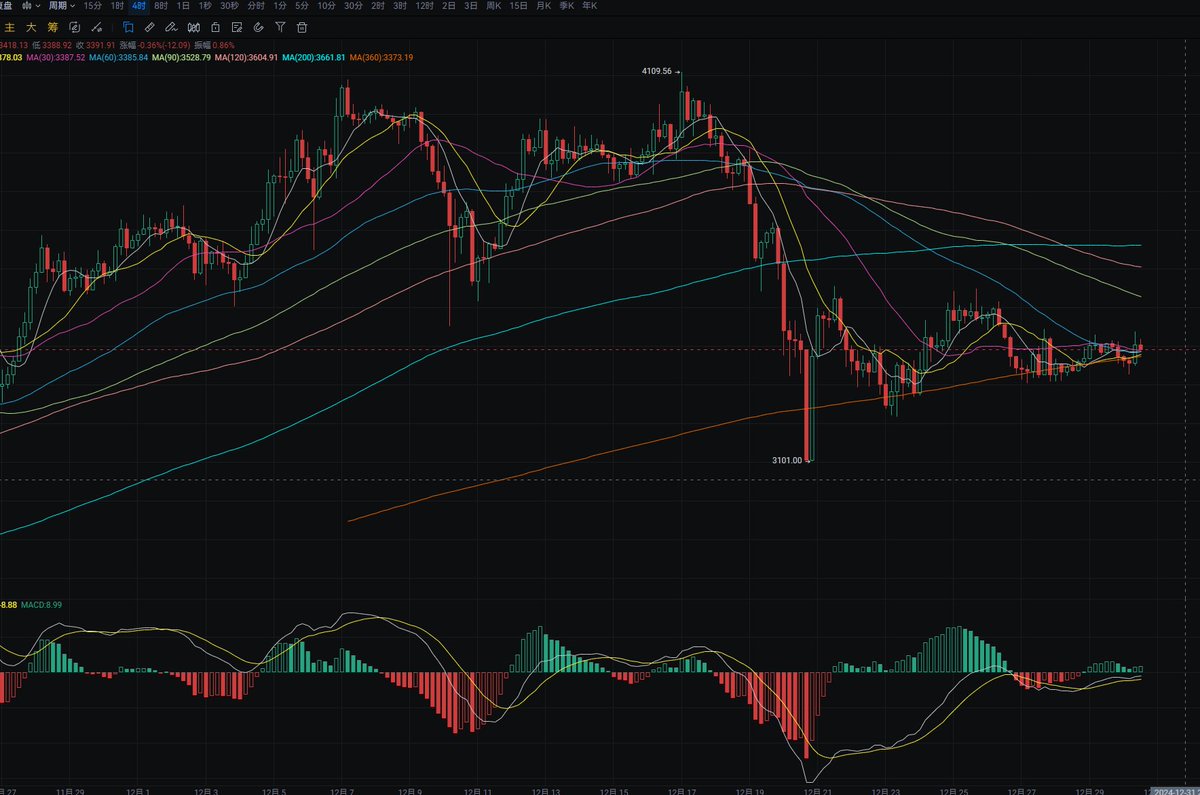Select the 周K weekly timeframe
Image resolution: width=1200 pixels, height=795 pixels.
[494, 6]
